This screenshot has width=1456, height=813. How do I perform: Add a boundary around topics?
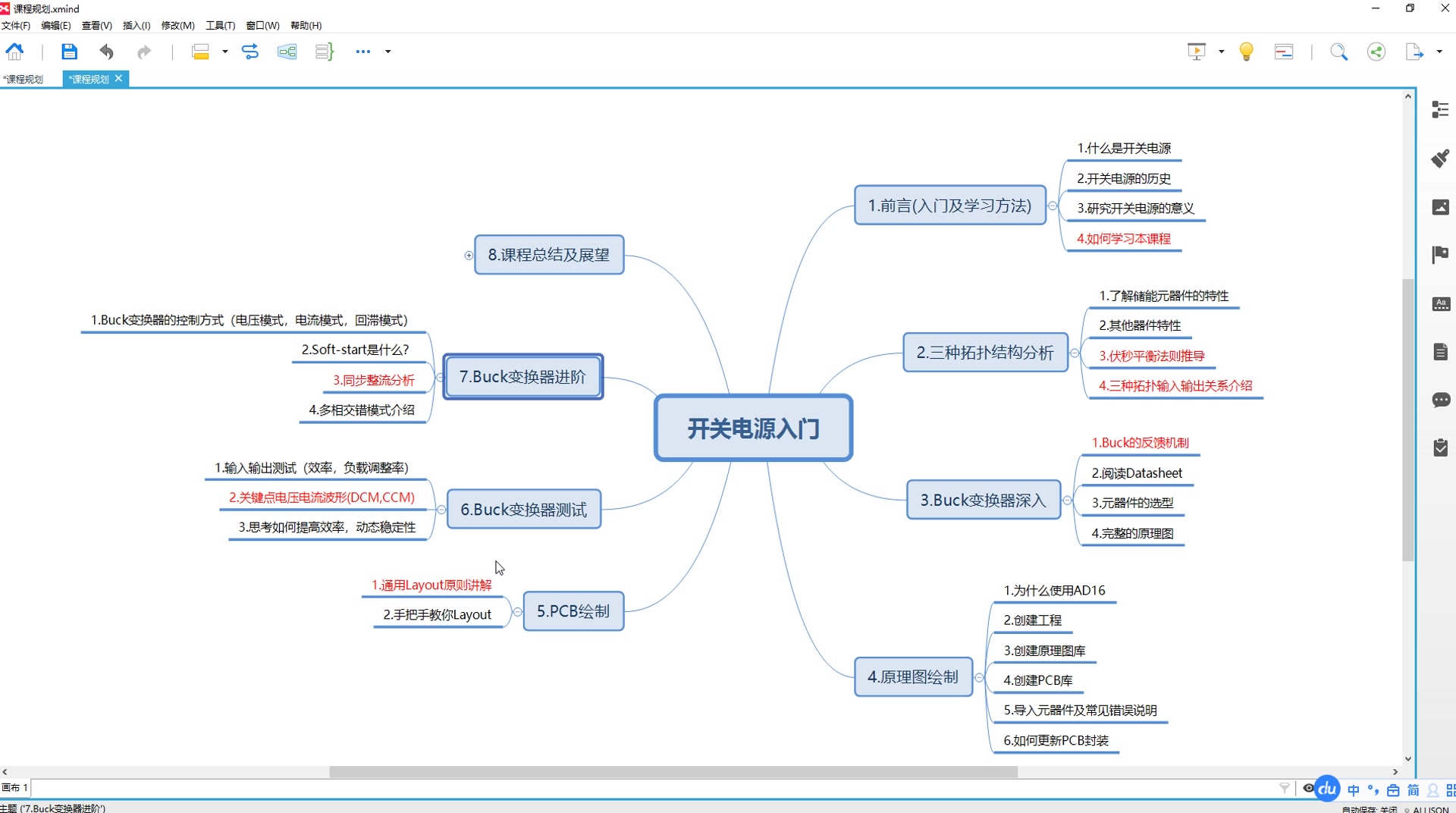tap(287, 52)
